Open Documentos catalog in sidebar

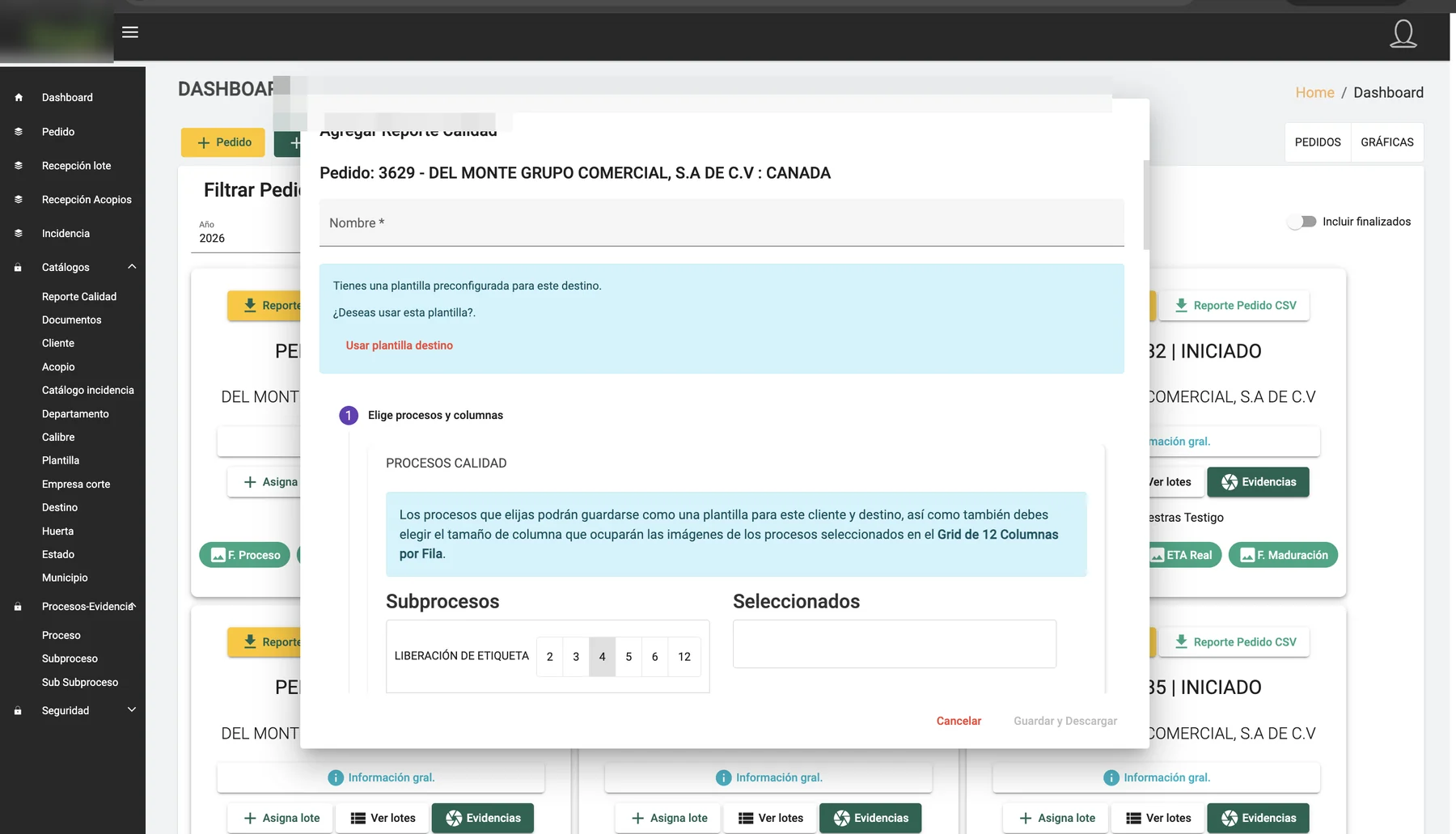click(72, 320)
